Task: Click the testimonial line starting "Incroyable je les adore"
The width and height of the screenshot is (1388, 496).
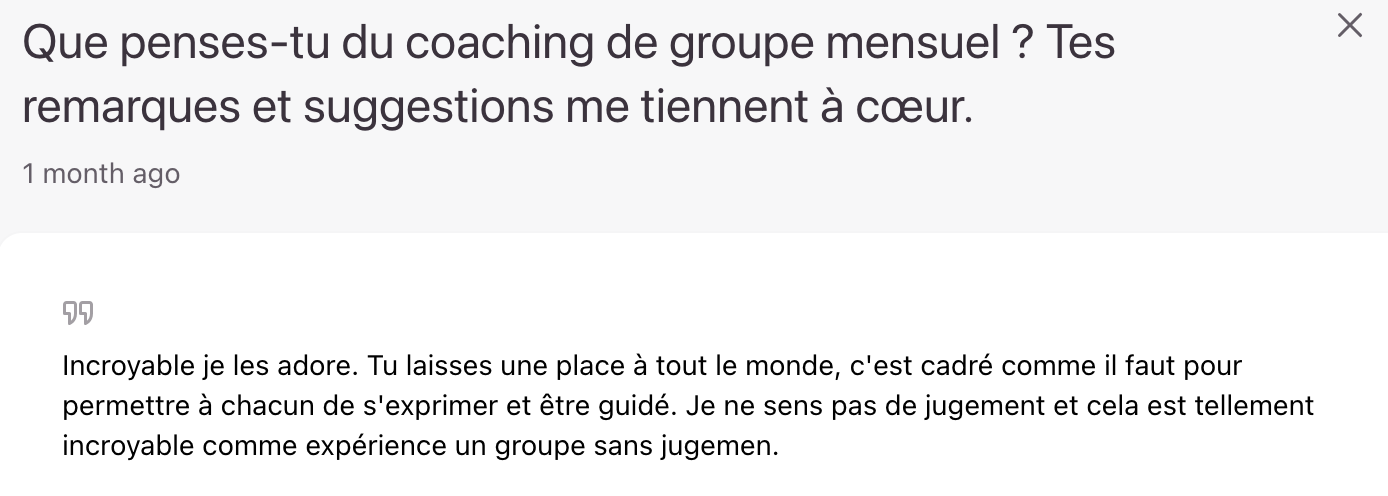Action: (651, 367)
